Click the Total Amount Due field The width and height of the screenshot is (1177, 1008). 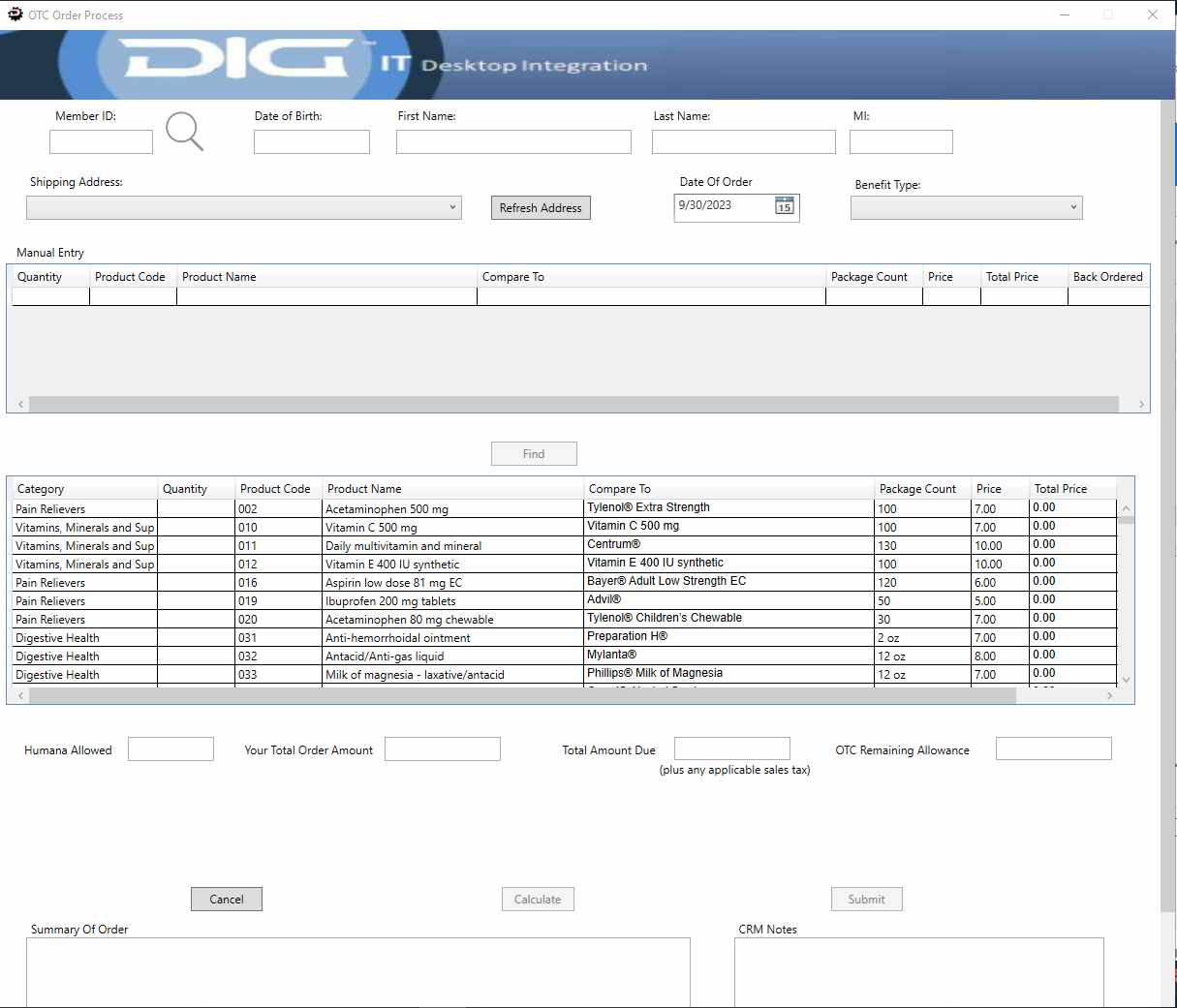point(732,748)
